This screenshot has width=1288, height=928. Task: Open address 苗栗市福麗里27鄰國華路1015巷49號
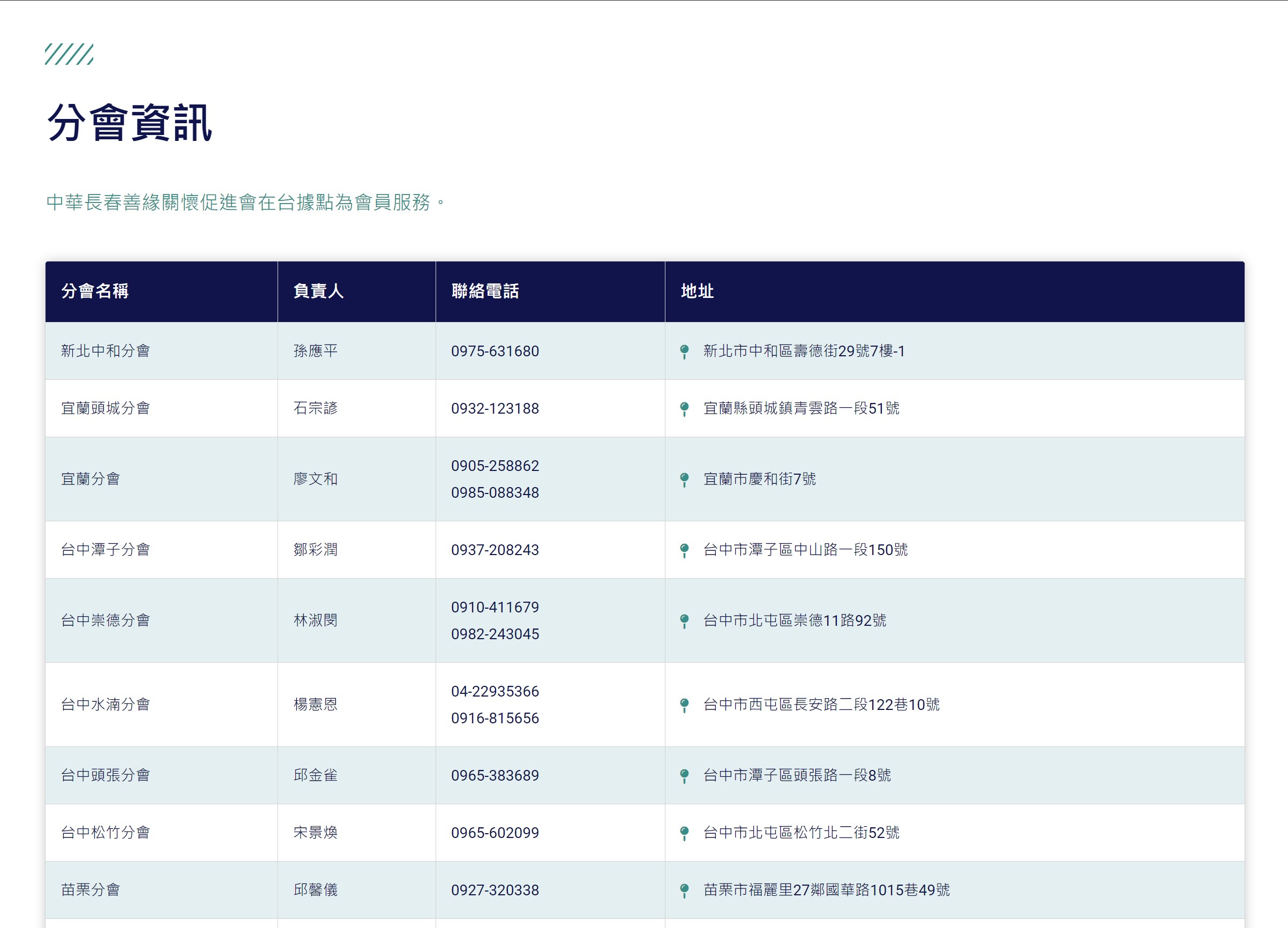826,890
